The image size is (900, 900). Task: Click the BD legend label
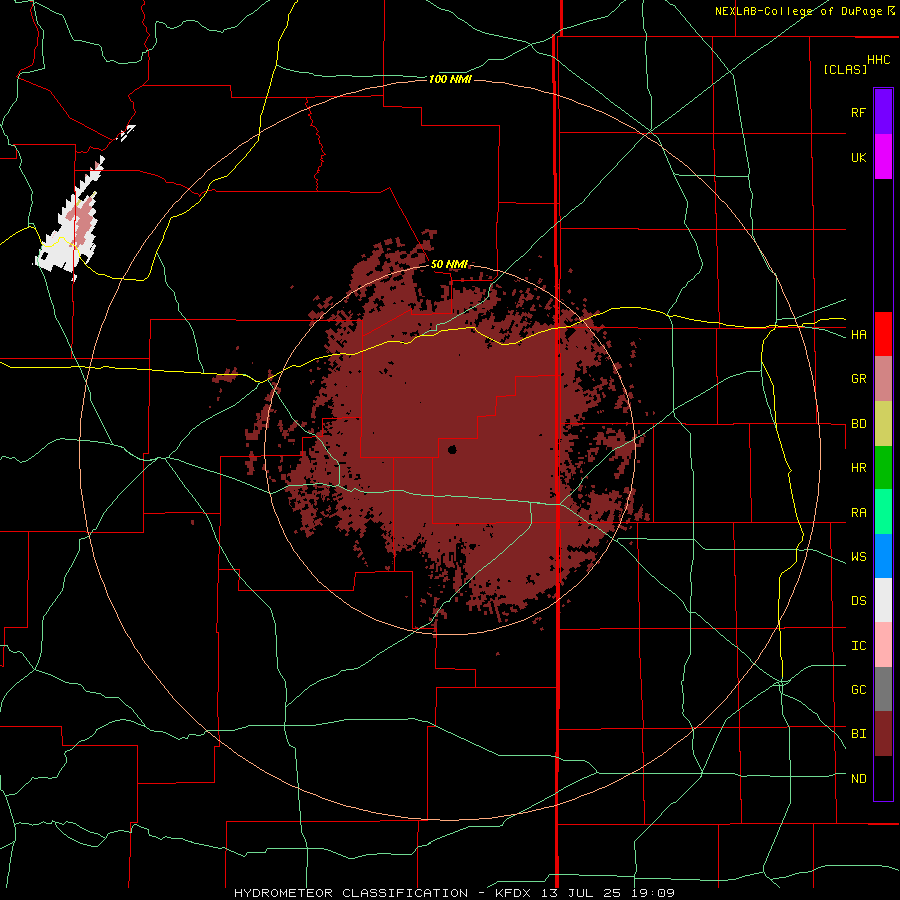(859, 424)
